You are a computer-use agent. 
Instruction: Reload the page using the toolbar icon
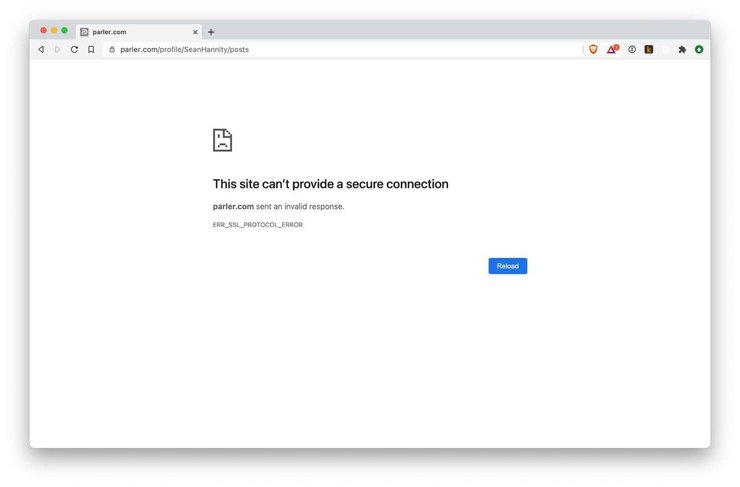(x=74, y=49)
